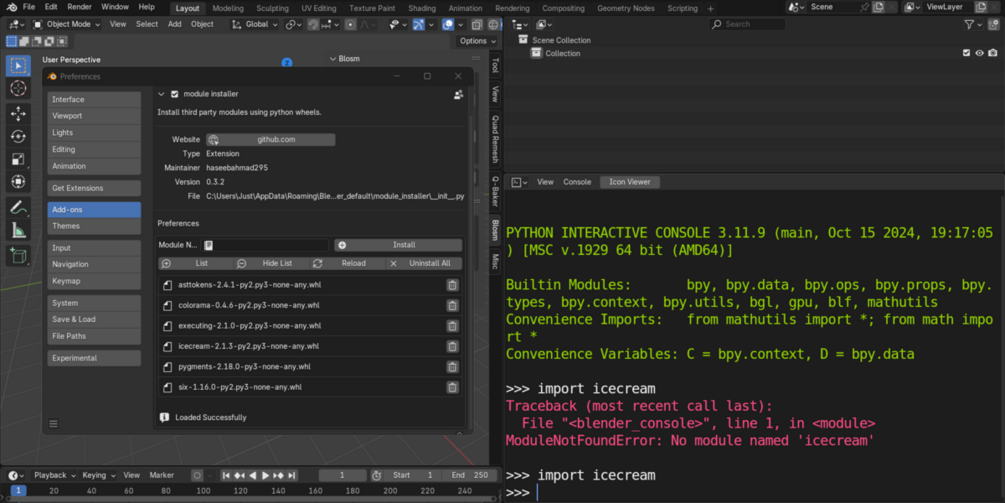Image resolution: width=1005 pixels, height=503 pixels.
Task: Open the File menu
Action: click(29, 7)
